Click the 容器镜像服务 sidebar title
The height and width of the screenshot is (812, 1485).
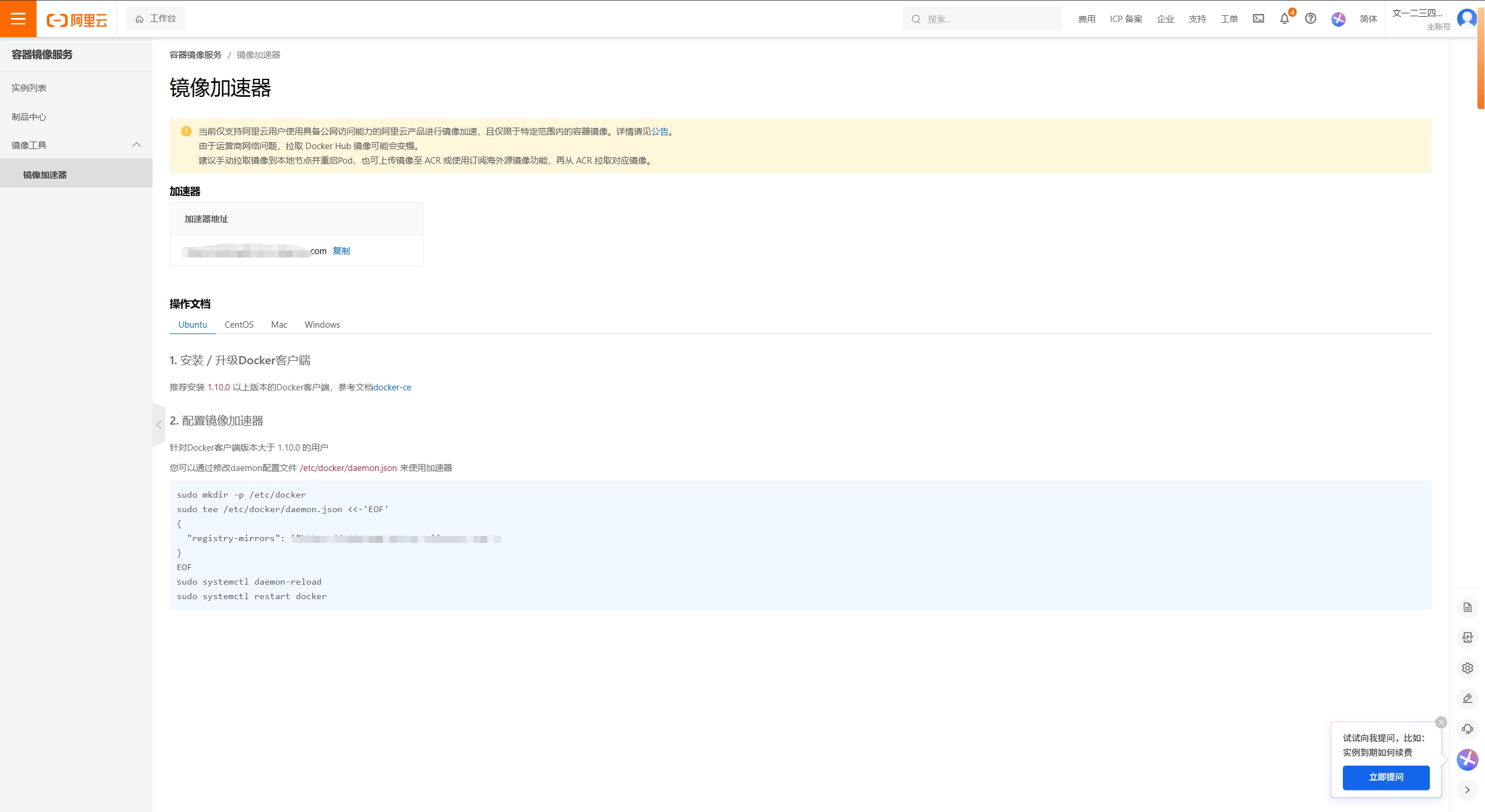42,55
